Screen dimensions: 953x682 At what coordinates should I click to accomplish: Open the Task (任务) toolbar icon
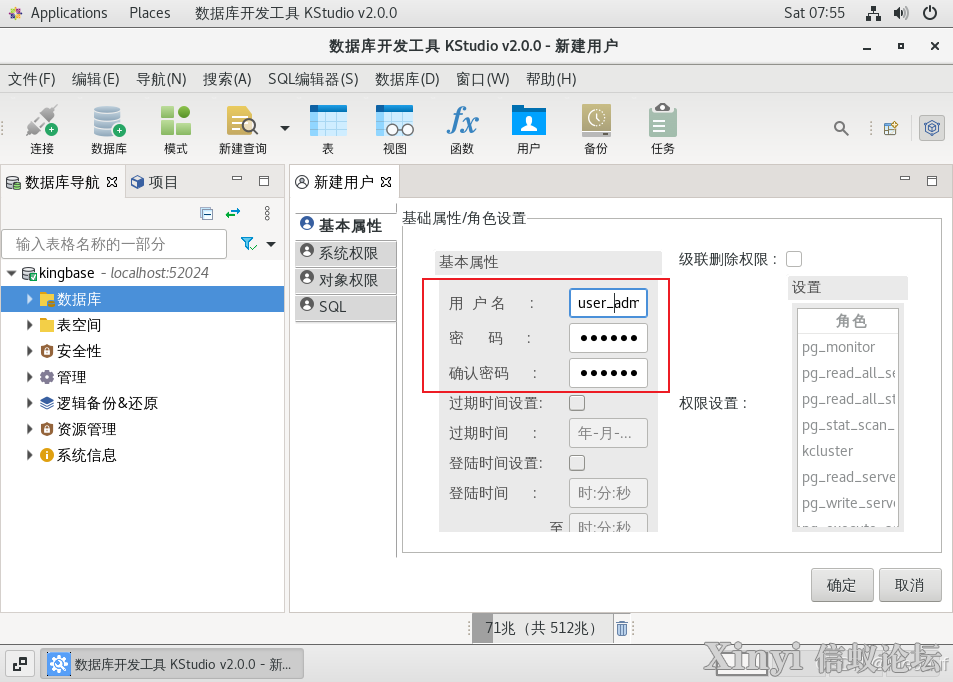pos(662,129)
